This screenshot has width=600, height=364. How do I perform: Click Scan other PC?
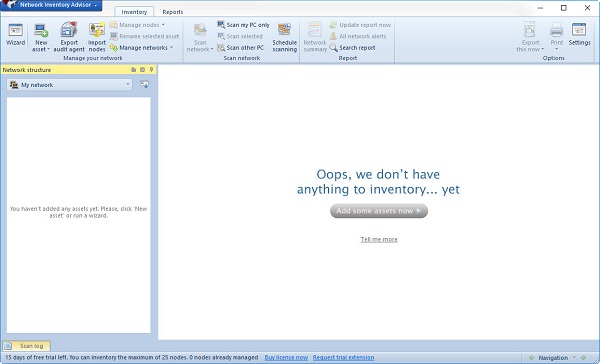(241, 48)
